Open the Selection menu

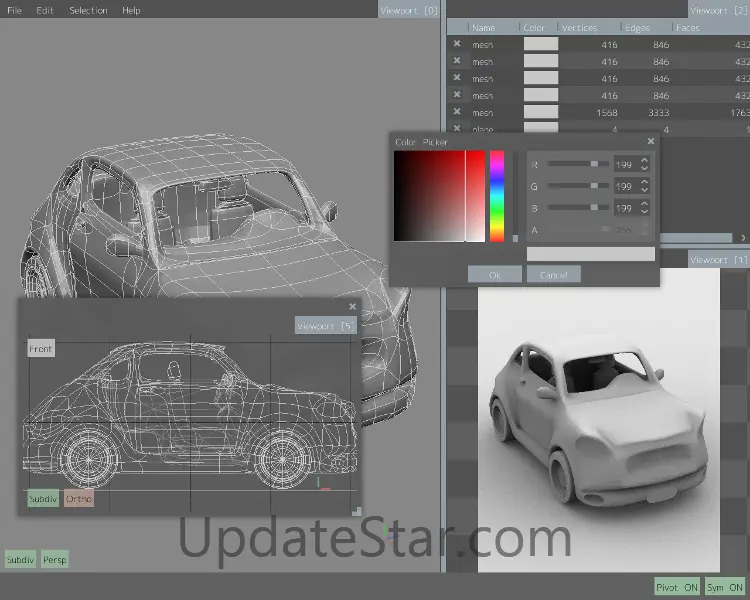(x=88, y=10)
